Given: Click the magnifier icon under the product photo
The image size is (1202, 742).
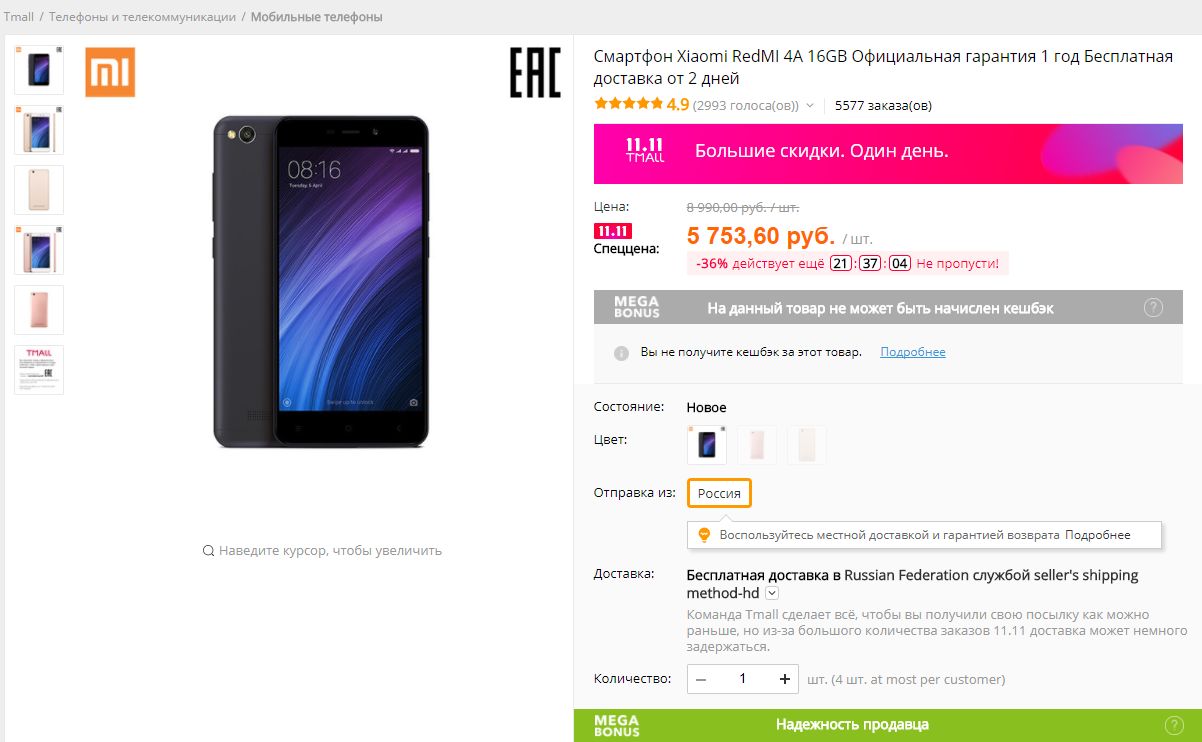Looking at the screenshot, I should coord(208,550).
